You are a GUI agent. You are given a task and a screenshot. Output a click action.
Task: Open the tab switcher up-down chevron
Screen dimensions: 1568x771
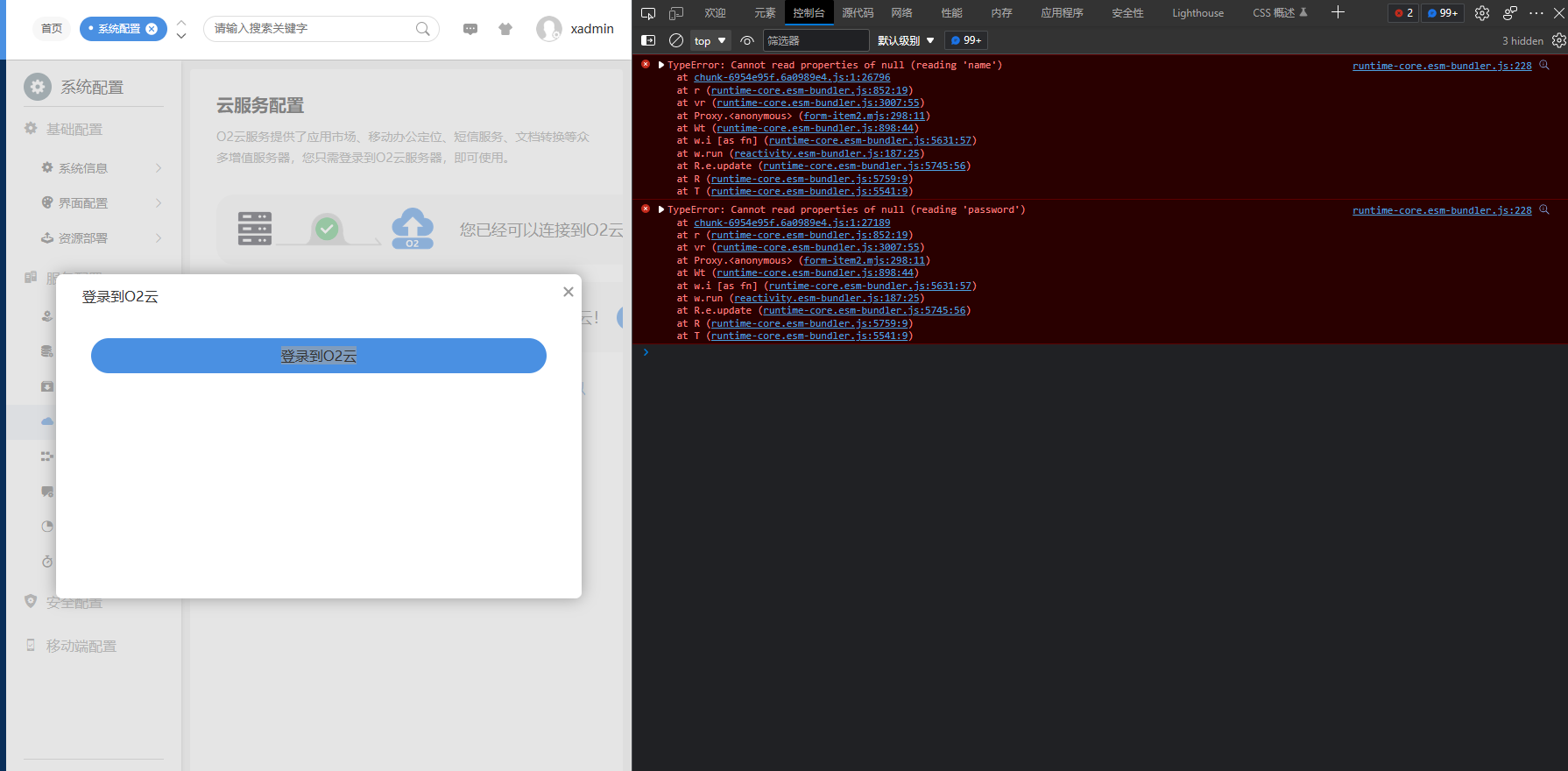click(181, 29)
